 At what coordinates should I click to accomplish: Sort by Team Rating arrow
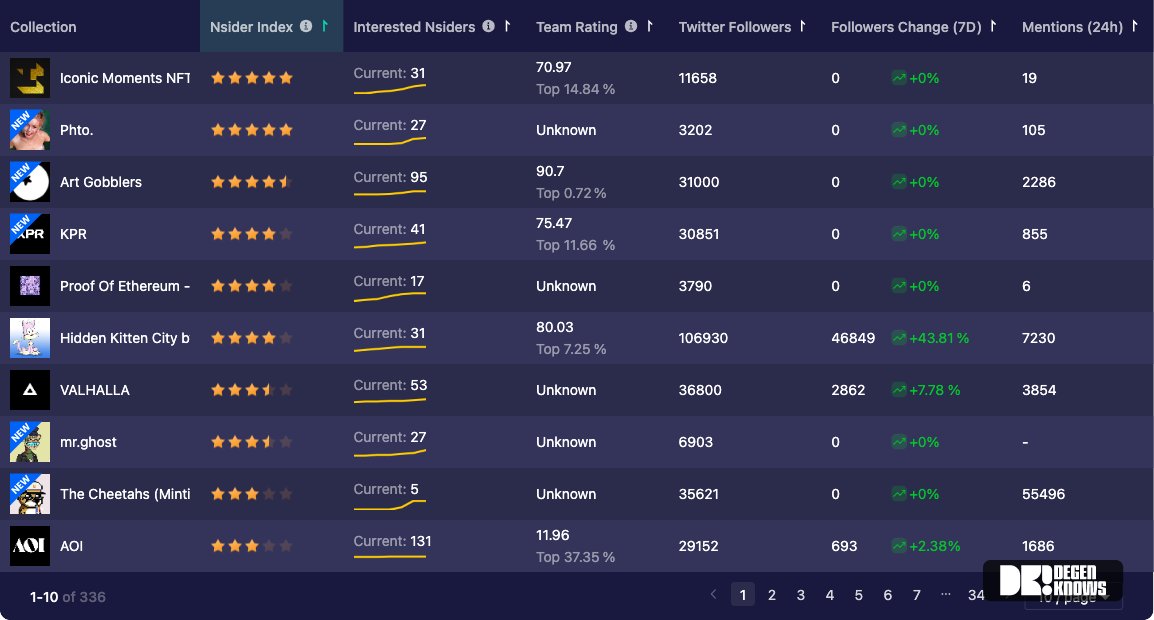pos(649,26)
